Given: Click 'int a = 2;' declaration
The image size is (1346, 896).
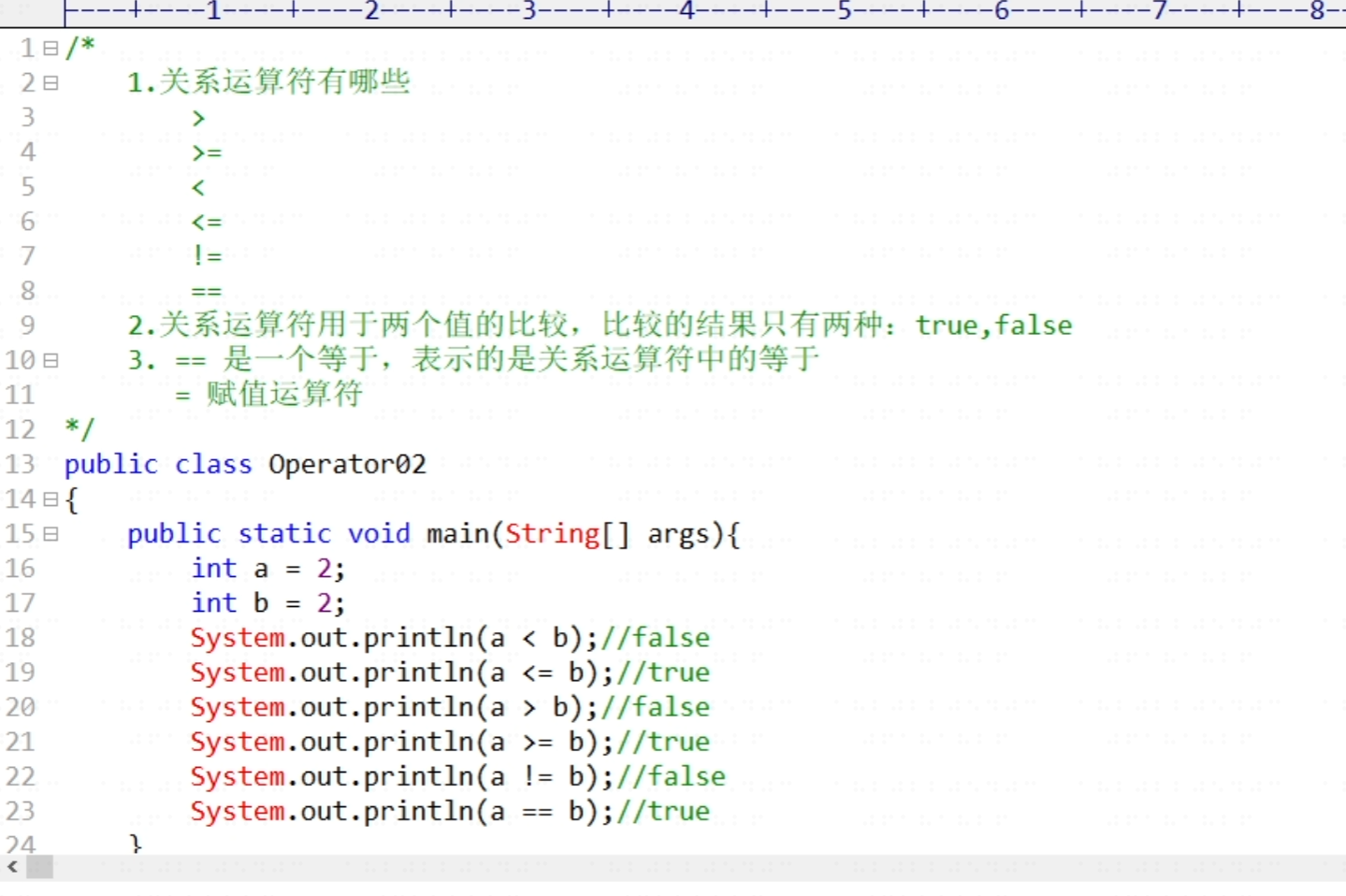Looking at the screenshot, I should [268, 569].
